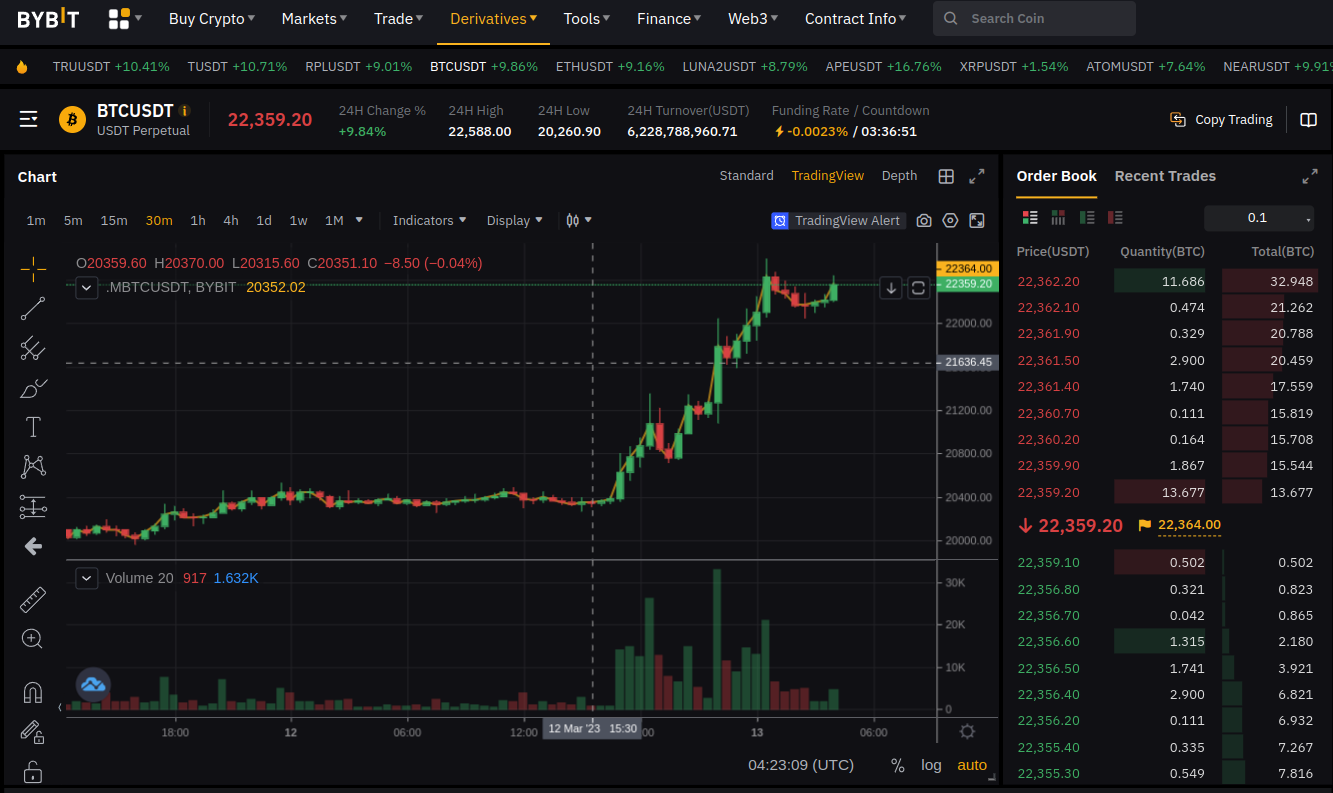1333x793 pixels.
Task: Click the scroll-to-latest arrow button on chart
Action: (891, 288)
